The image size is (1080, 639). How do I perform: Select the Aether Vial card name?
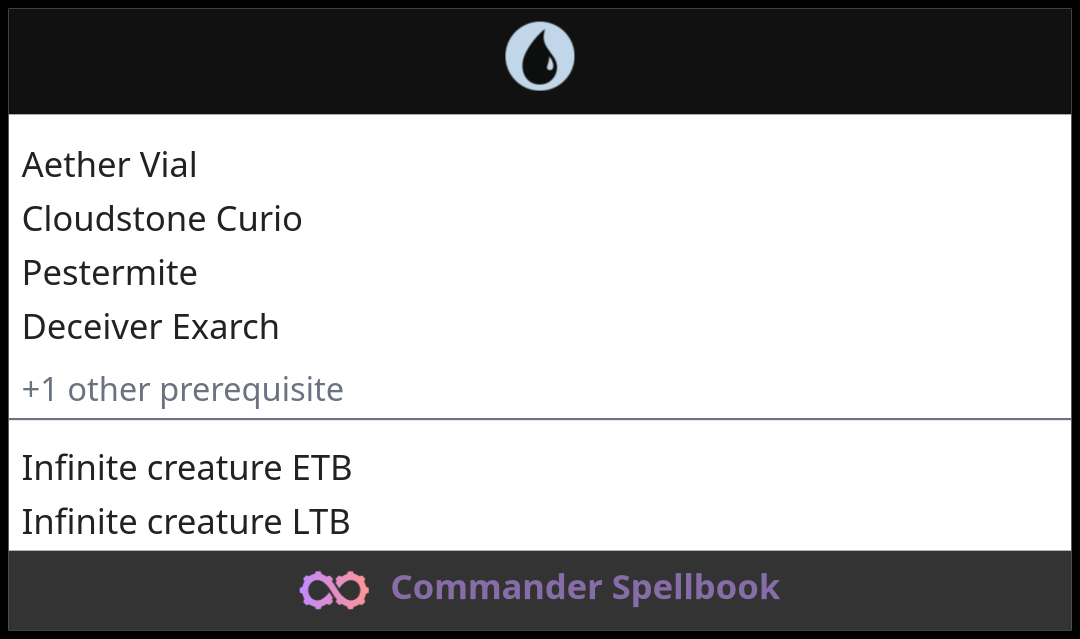coord(110,165)
